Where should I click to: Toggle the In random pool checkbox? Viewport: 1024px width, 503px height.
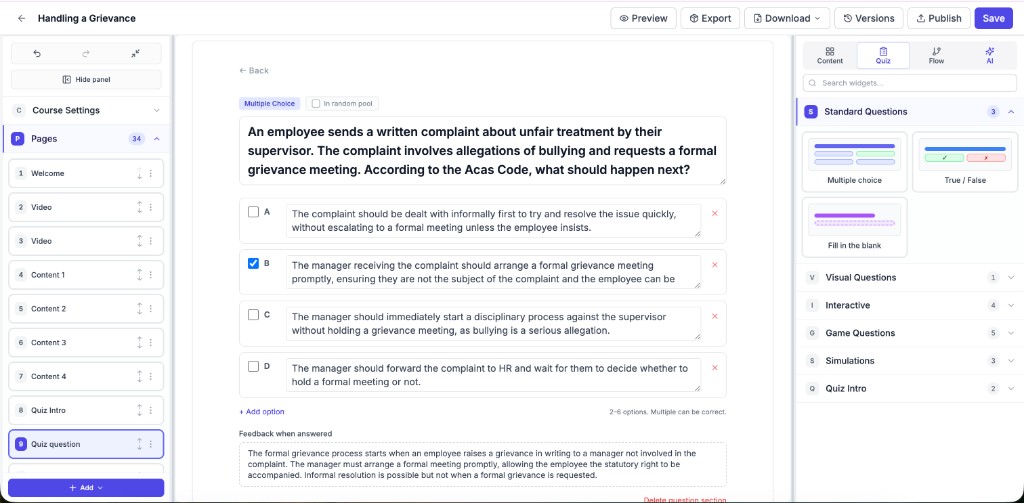click(316, 103)
